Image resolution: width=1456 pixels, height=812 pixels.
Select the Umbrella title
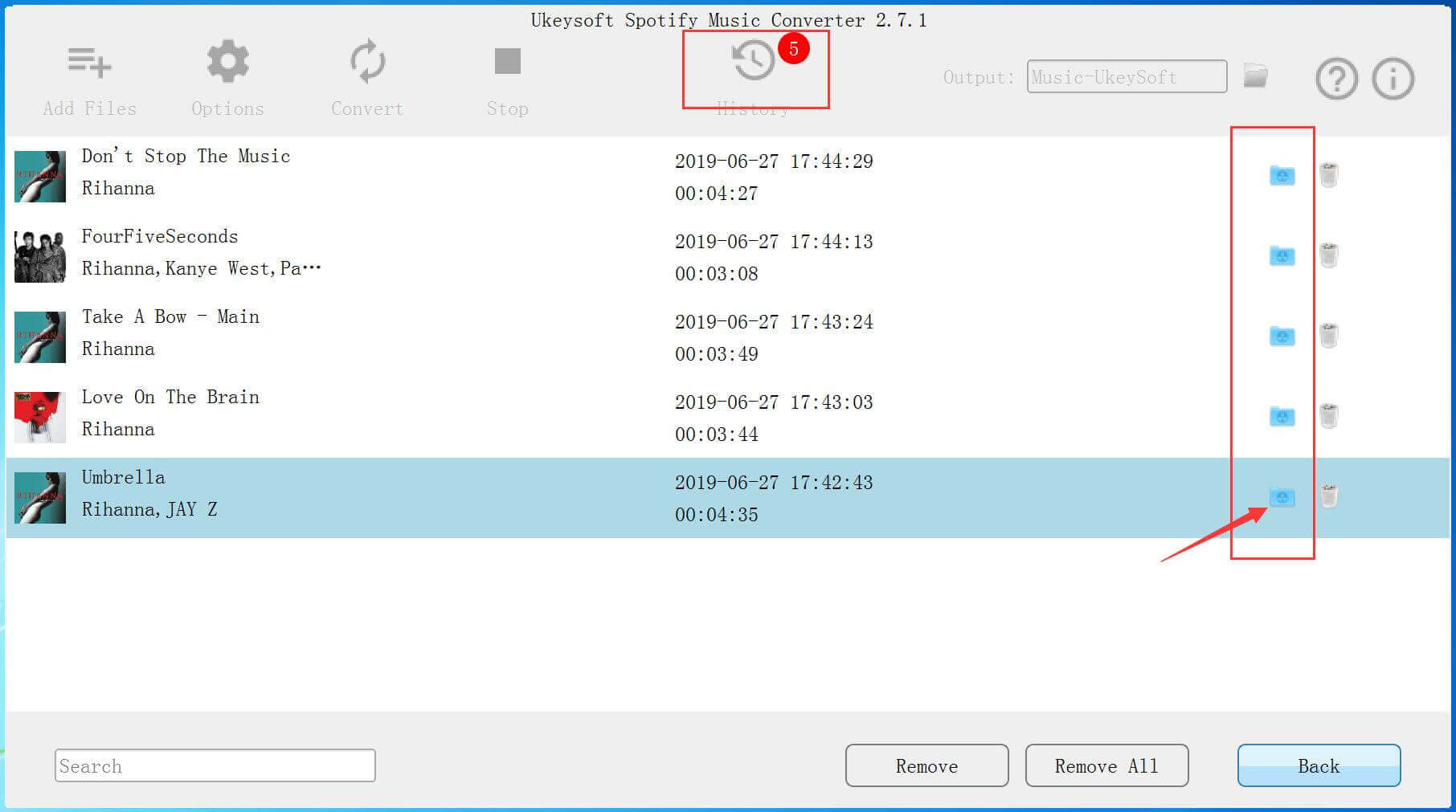coord(123,477)
